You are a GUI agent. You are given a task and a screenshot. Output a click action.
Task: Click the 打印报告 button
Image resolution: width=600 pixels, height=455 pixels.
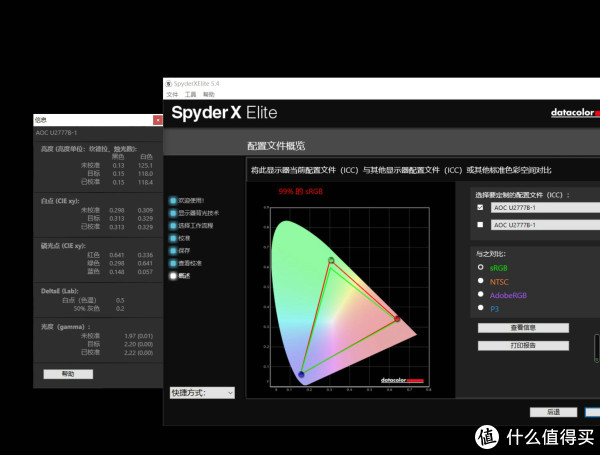(523, 346)
